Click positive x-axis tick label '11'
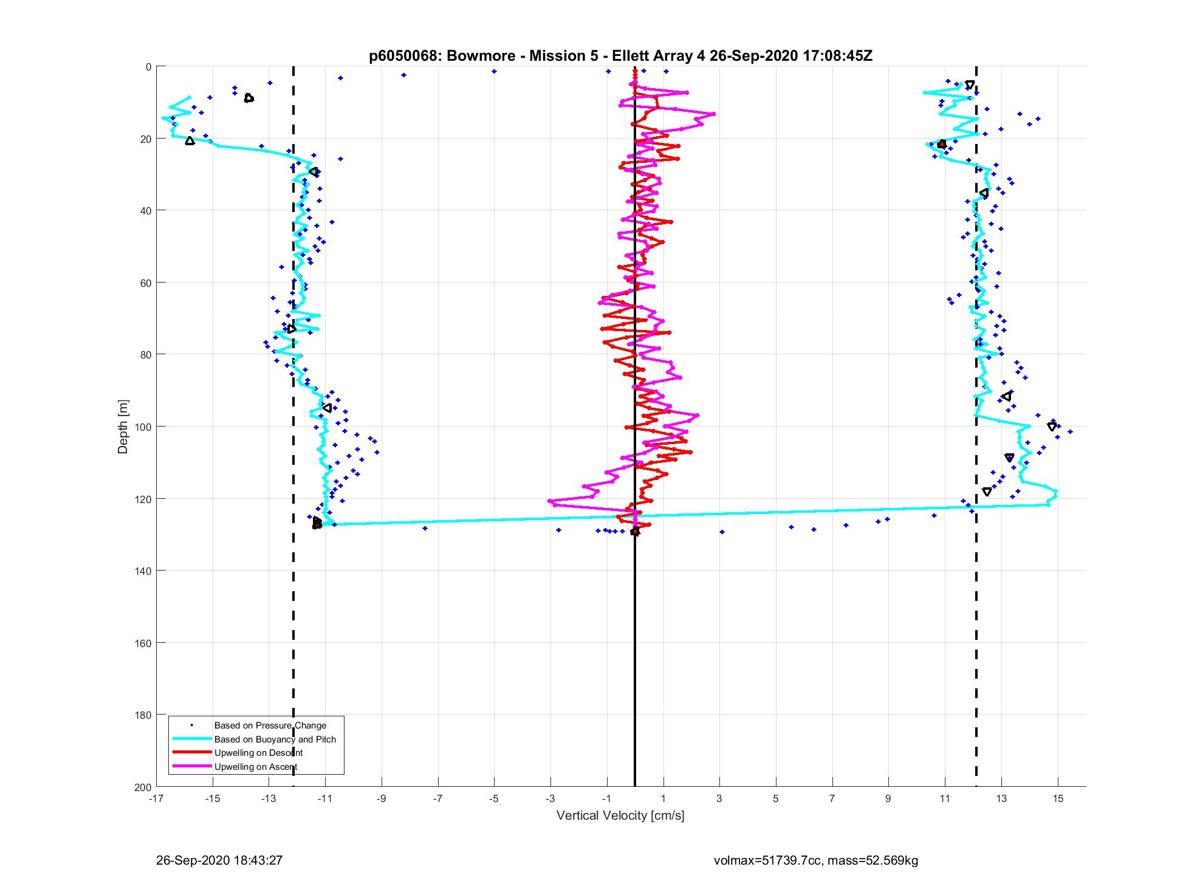The width and height of the screenshot is (1200, 885). click(944, 799)
